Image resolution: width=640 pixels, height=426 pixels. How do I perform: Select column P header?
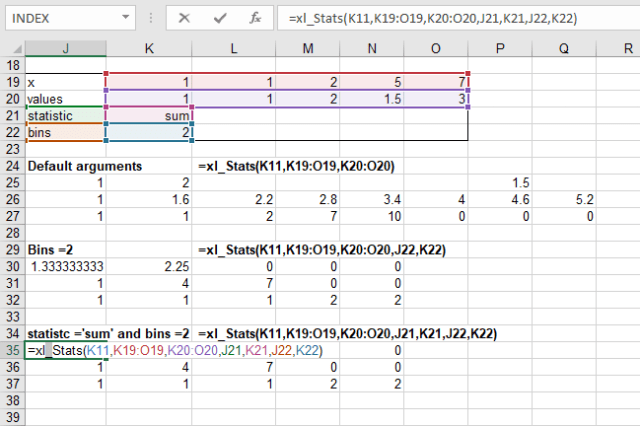point(499,48)
